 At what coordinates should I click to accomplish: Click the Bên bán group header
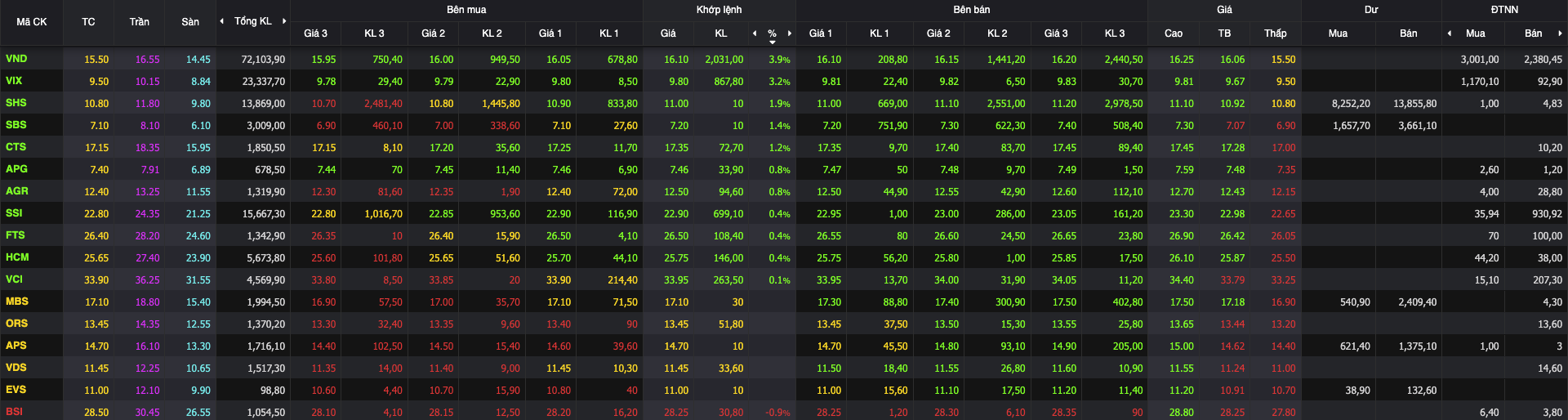(x=972, y=10)
